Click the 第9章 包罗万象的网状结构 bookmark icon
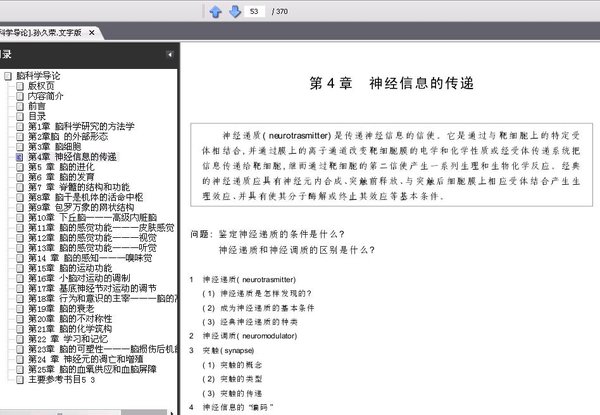The image size is (600, 415). tap(20, 208)
